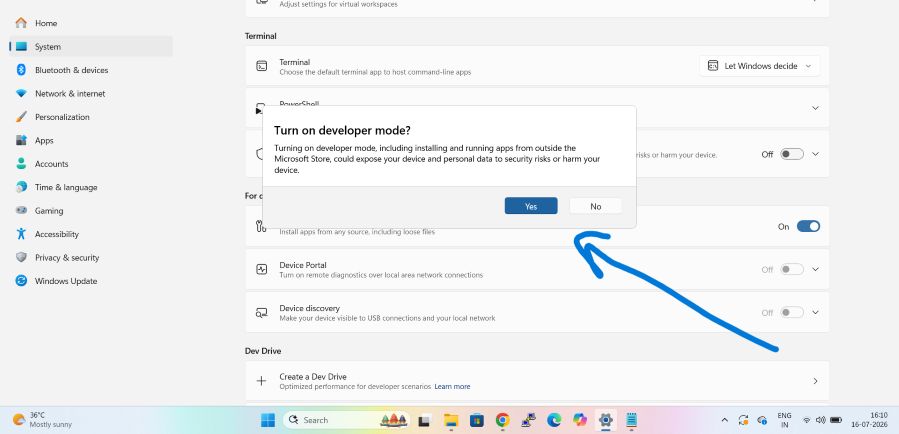This screenshot has height=434, width=899.
Task: Open Task View from the taskbar
Action: pyautogui.click(x=425, y=420)
